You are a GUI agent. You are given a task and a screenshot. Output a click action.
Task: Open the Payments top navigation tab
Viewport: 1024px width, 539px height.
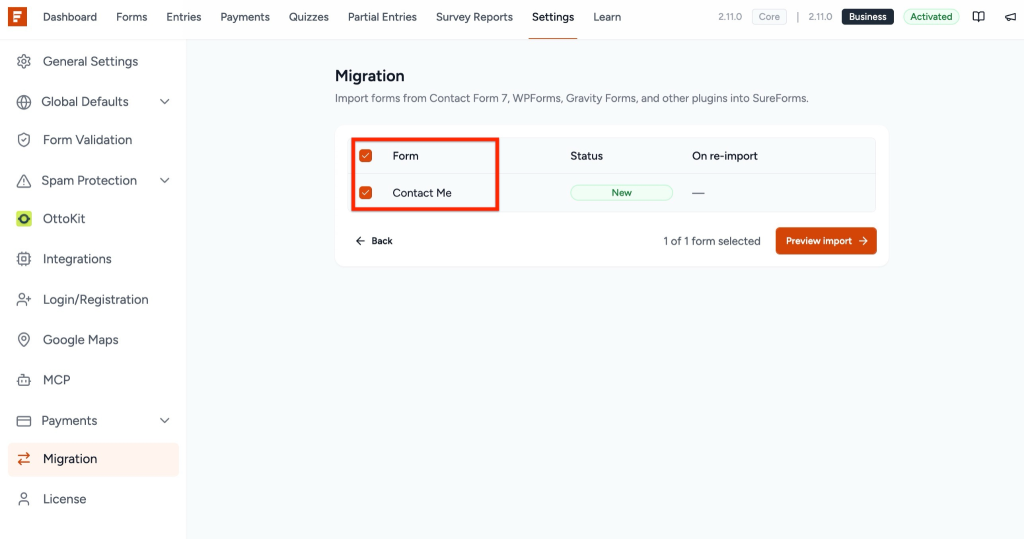[245, 17]
